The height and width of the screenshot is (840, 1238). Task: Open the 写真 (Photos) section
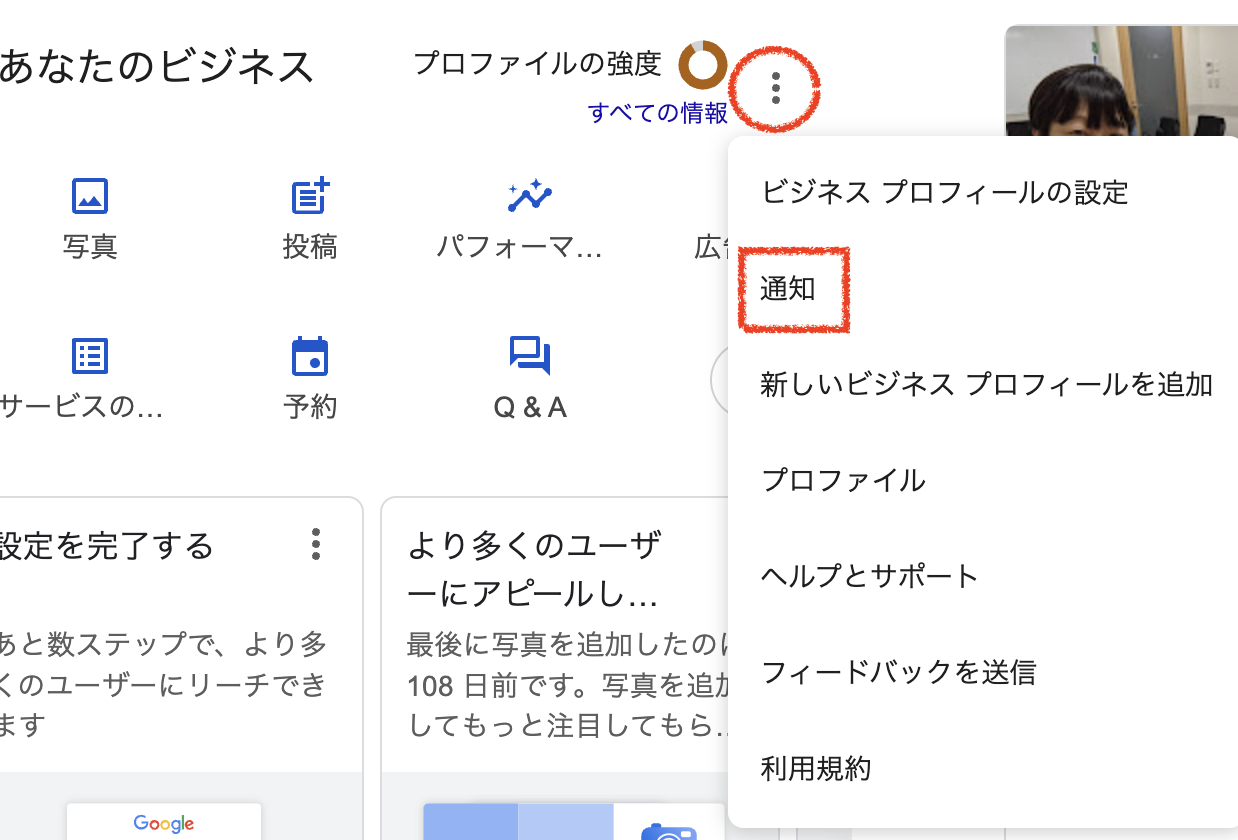[89, 197]
